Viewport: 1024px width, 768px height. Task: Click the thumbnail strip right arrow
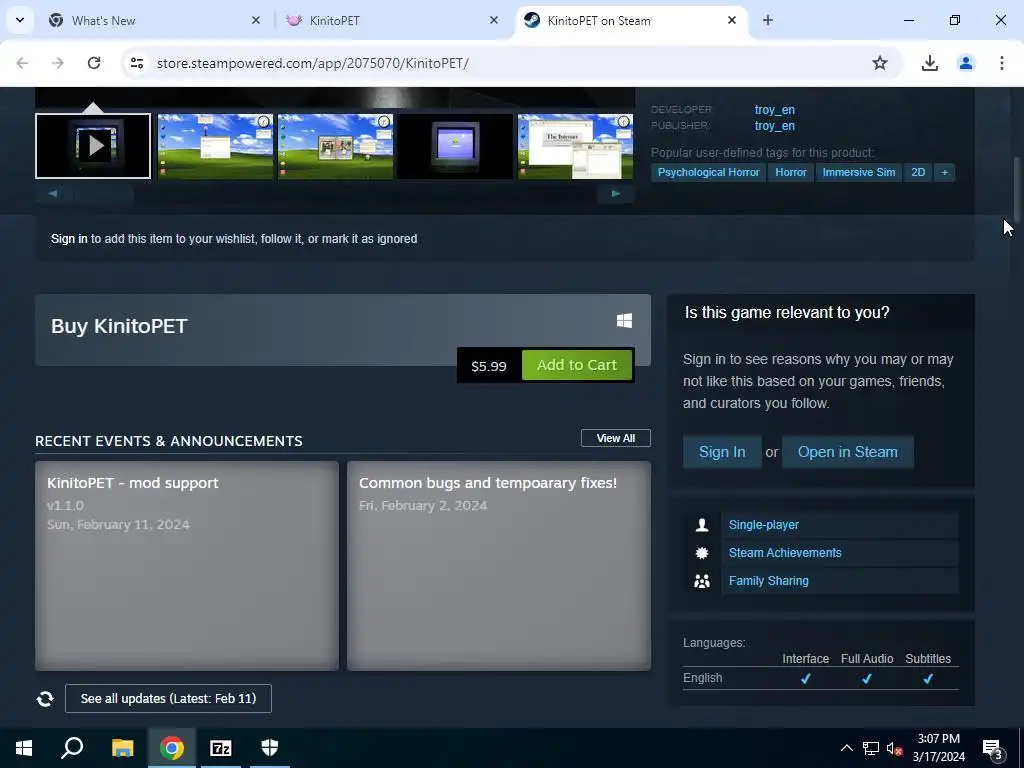615,193
